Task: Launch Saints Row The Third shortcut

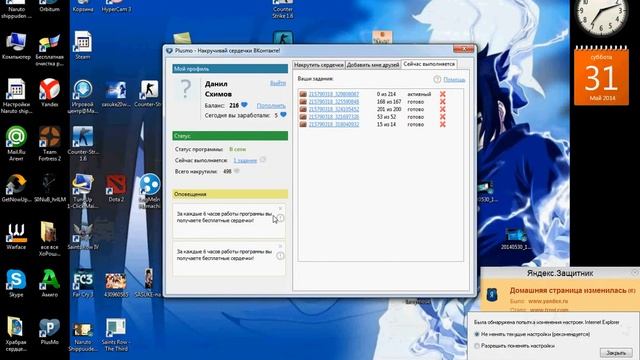Action: pyautogui.click(x=116, y=335)
